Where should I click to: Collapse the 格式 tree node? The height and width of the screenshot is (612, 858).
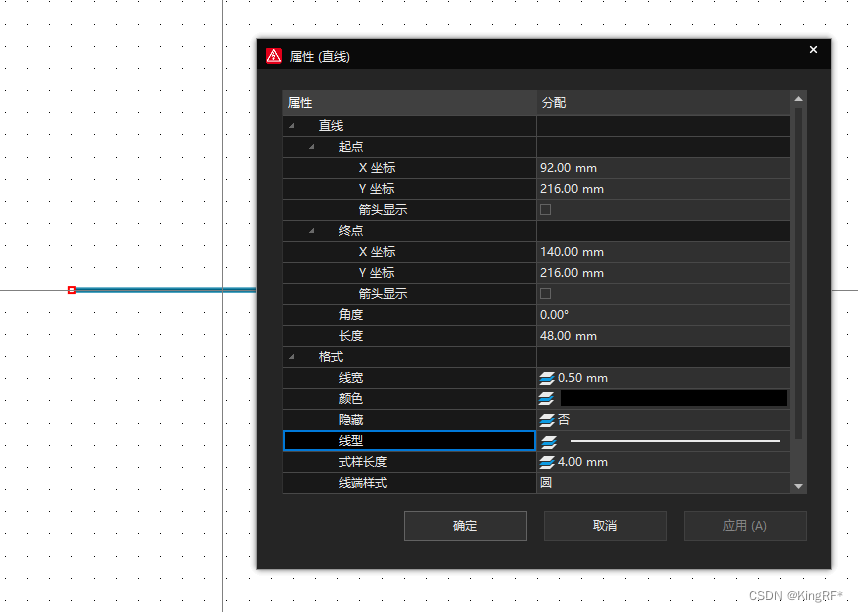coord(292,356)
